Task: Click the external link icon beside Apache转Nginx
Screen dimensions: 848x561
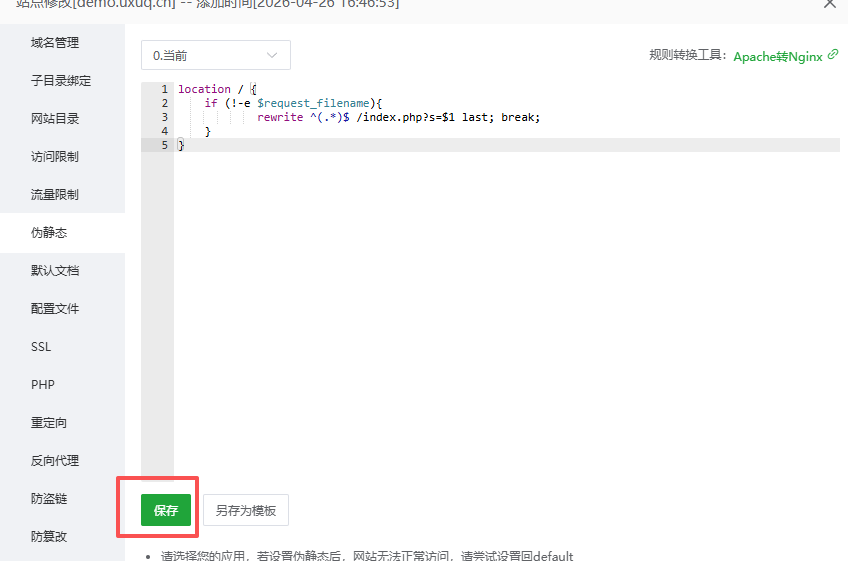Action: coord(833,56)
